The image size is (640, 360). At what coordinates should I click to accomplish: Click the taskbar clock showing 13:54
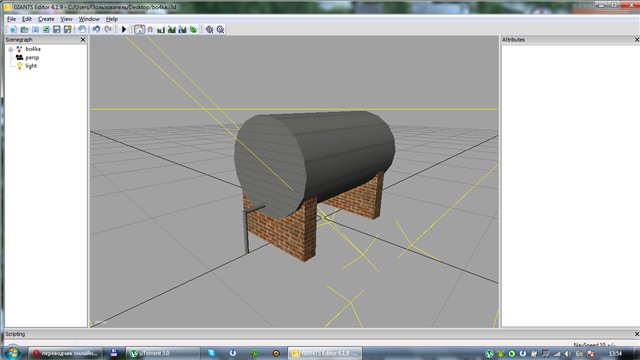(x=615, y=353)
